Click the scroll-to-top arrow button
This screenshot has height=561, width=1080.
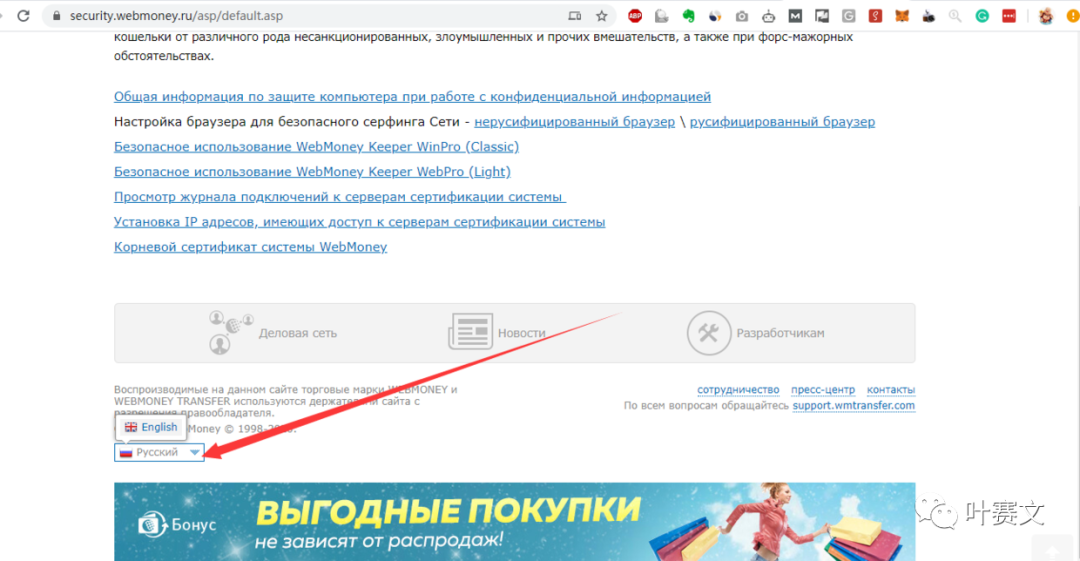tap(1052, 550)
